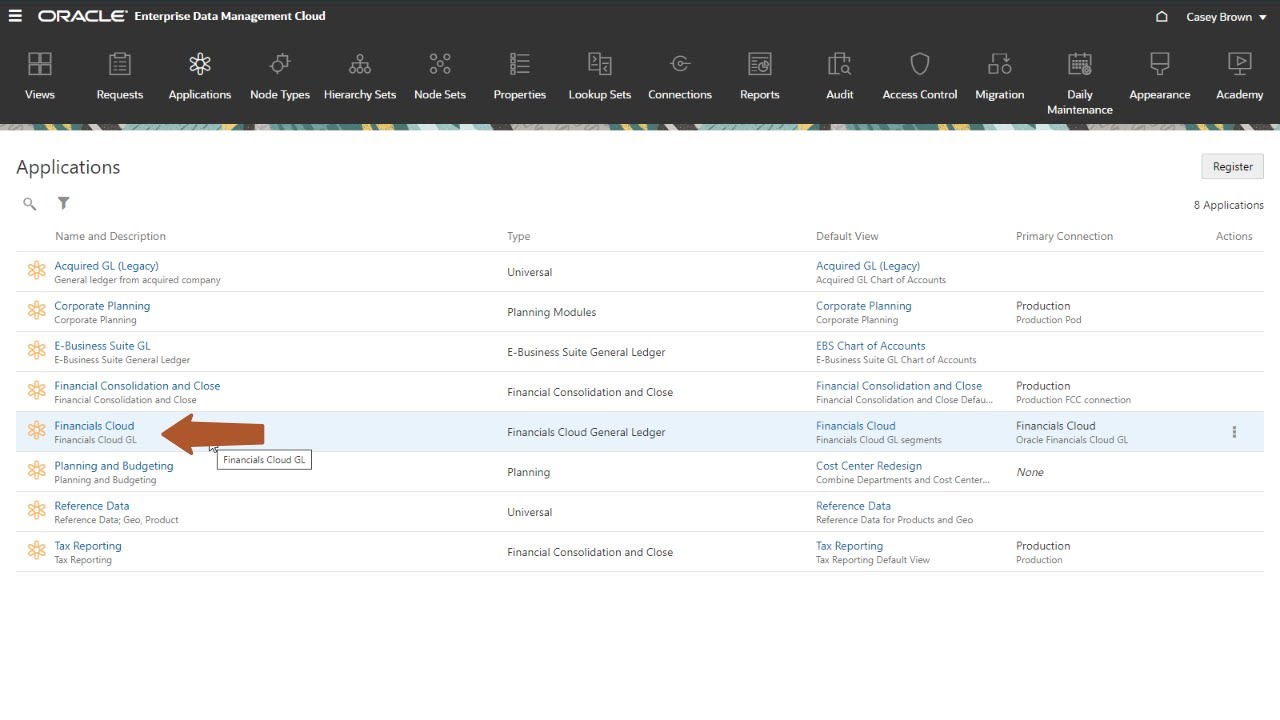This screenshot has height=720, width=1280.
Task: Open the filter funnel icon
Action: 64,203
